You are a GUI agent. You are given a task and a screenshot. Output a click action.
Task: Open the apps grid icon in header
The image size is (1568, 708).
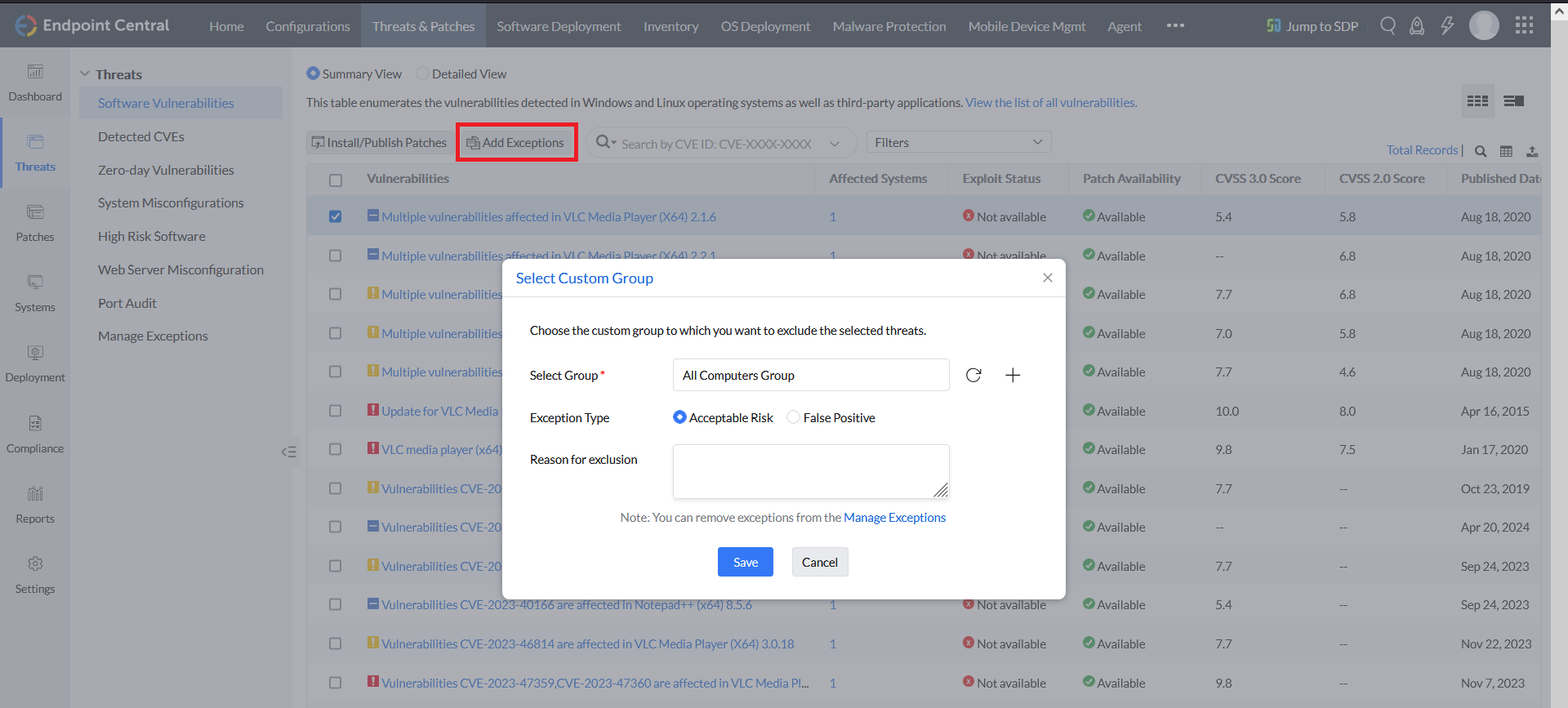click(x=1524, y=26)
